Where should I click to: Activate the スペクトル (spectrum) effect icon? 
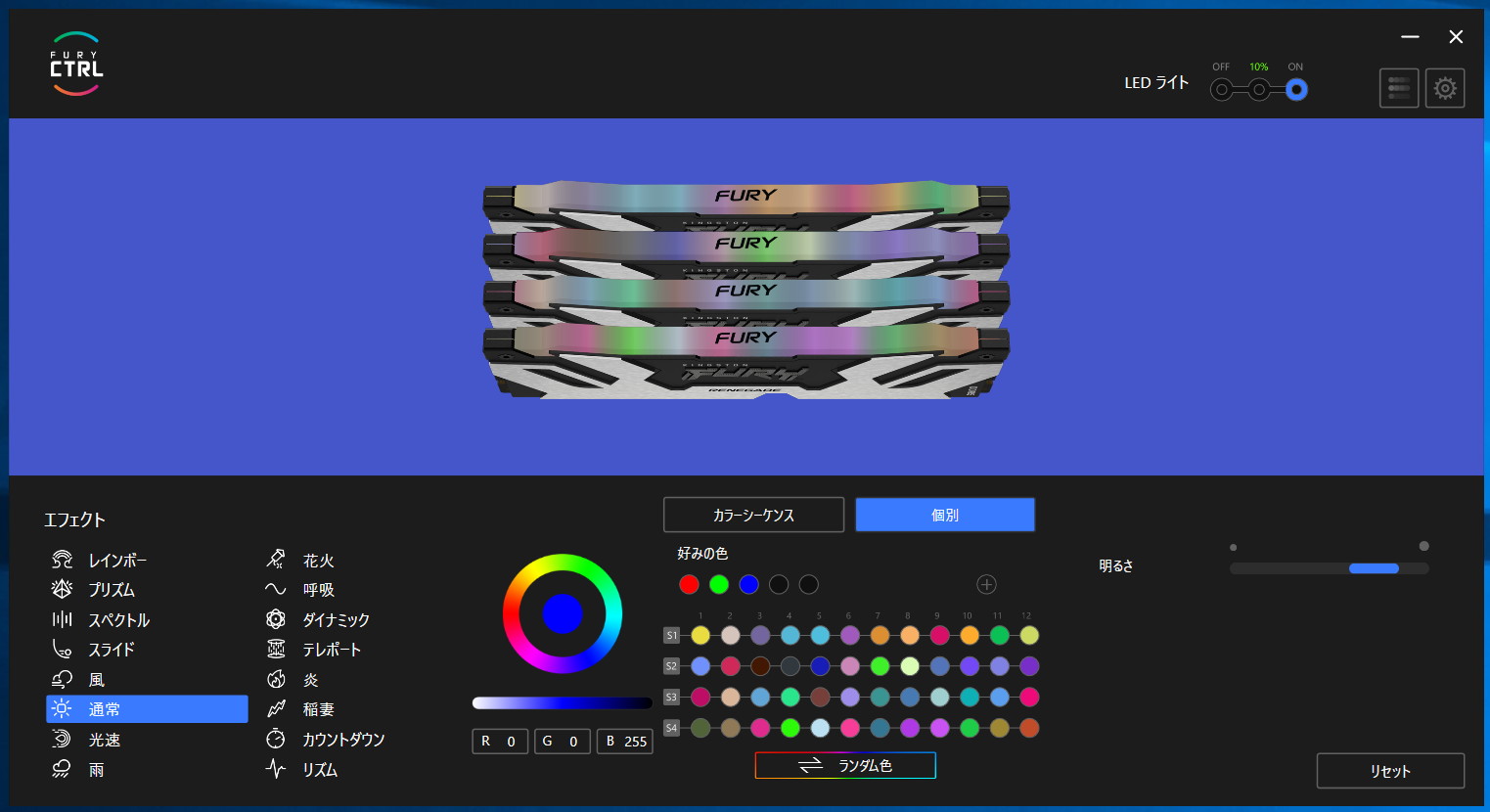point(62,619)
